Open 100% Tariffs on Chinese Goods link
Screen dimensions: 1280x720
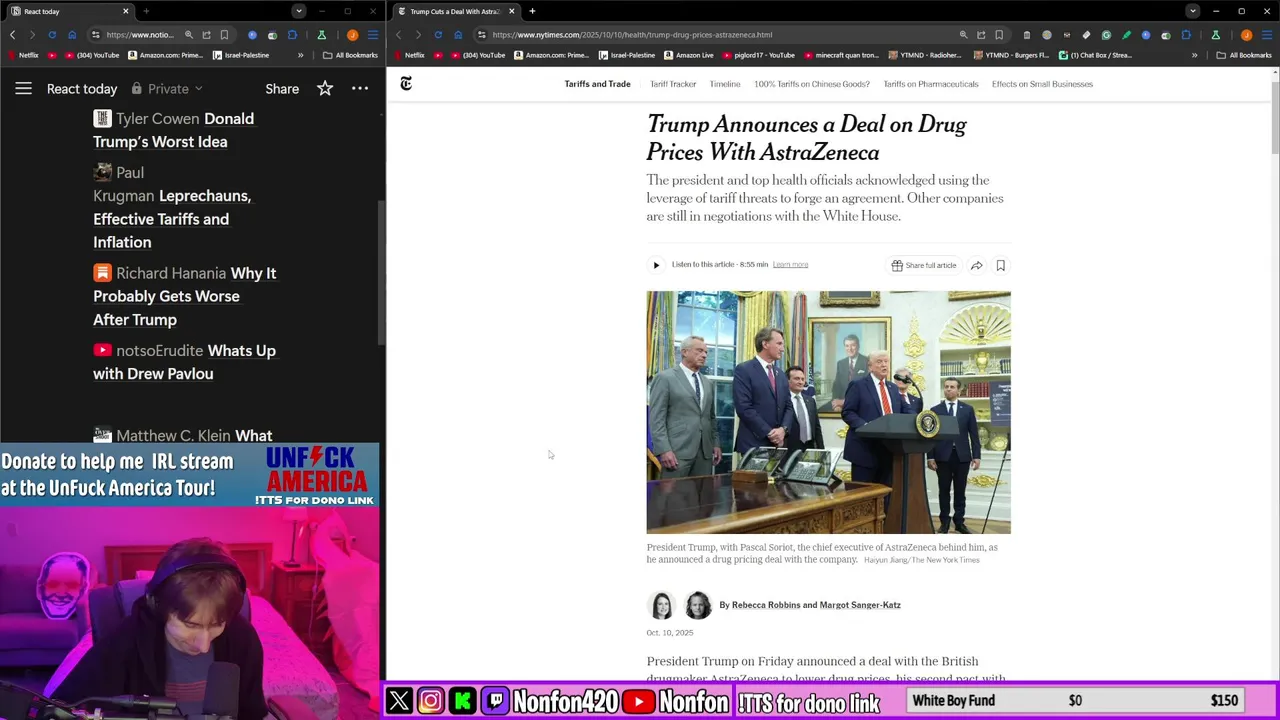pos(812,84)
